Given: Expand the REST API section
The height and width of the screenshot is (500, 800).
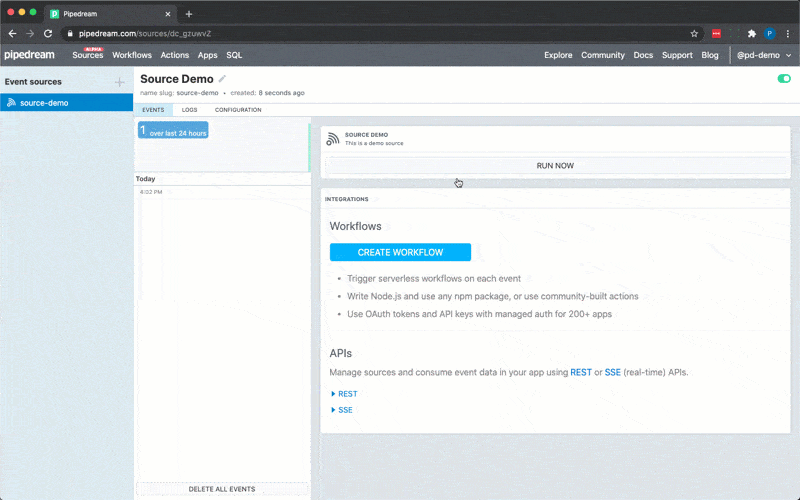Looking at the screenshot, I should (x=344, y=394).
